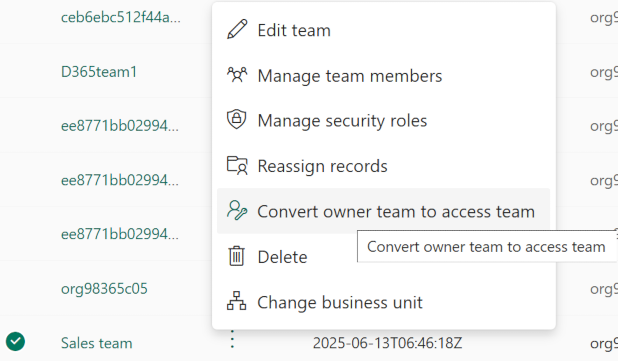Screen dimensions: 618x361
Task: Open Manage security roles option
Action: 342,121
